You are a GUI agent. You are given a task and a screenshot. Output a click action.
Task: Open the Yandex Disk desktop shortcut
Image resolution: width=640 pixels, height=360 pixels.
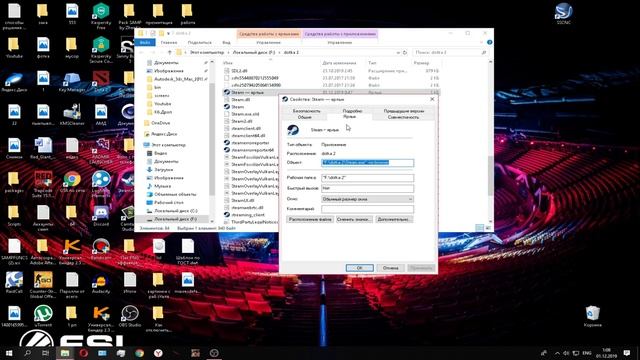pyautogui.click(x=14, y=81)
